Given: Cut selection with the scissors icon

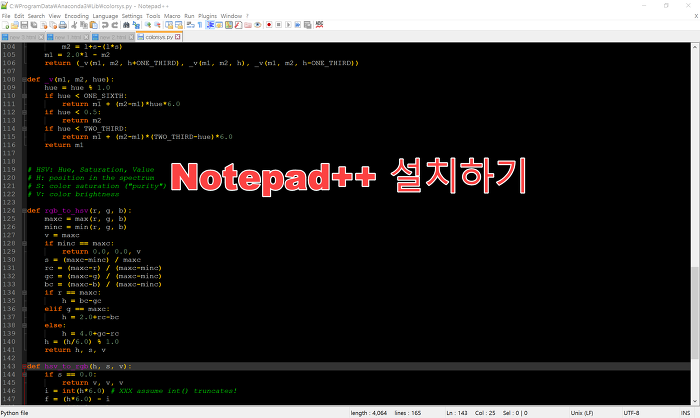Looking at the screenshot, I should click(x=74, y=25).
